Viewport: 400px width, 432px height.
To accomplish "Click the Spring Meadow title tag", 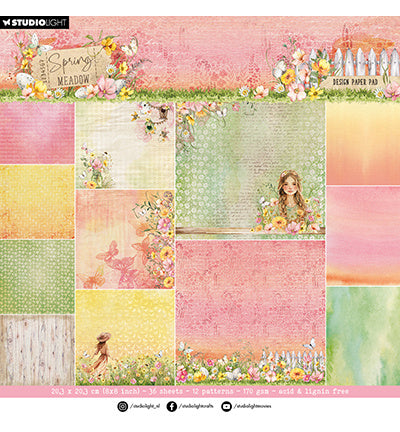I will tap(71, 68).
